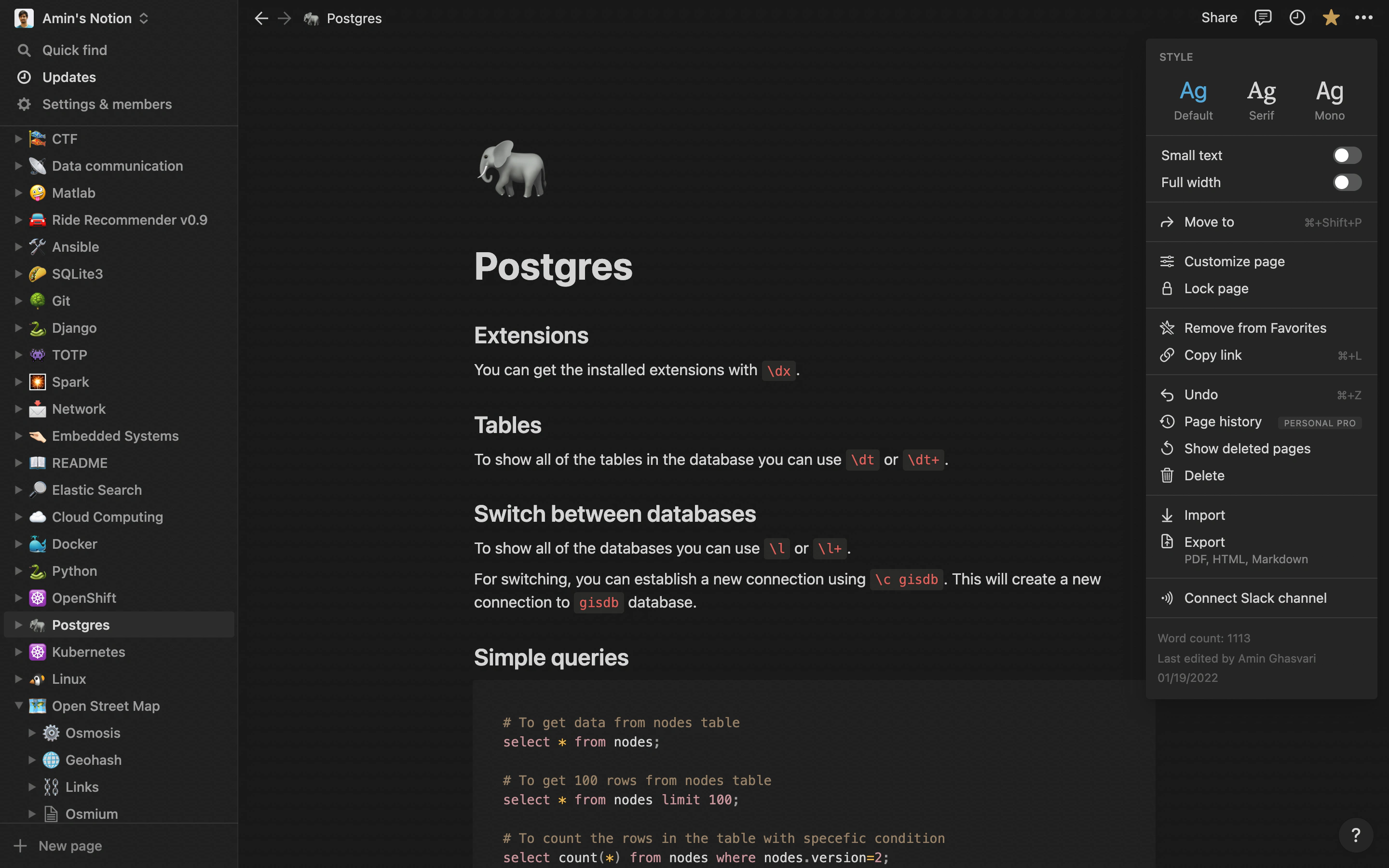Click the three-dot page menu icon
The height and width of the screenshot is (868, 1389).
click(1364, 18)
